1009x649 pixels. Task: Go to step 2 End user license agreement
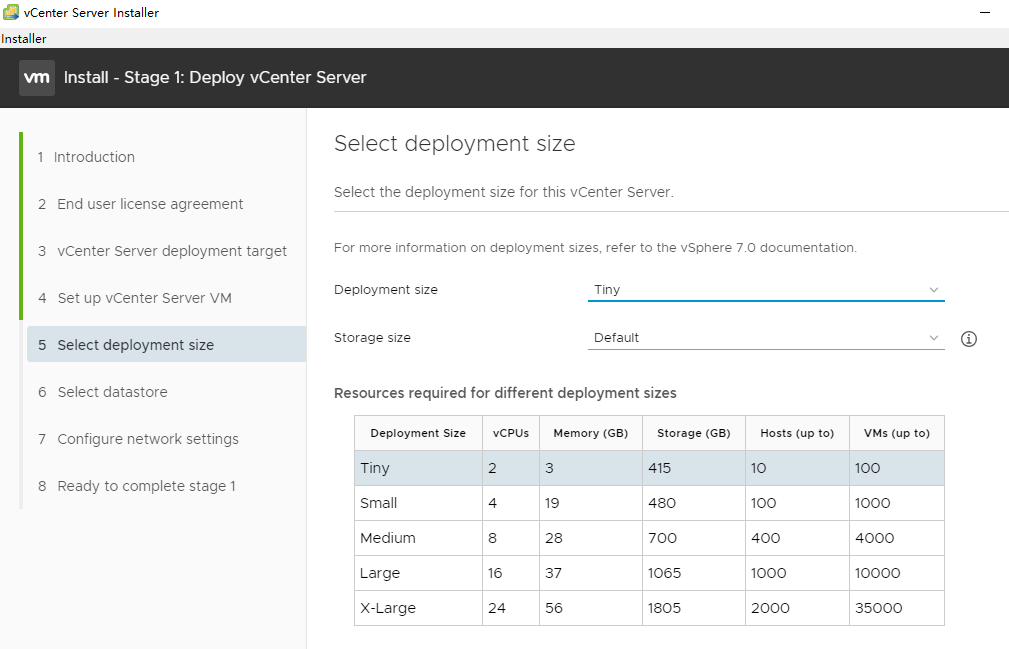(140, 204)
